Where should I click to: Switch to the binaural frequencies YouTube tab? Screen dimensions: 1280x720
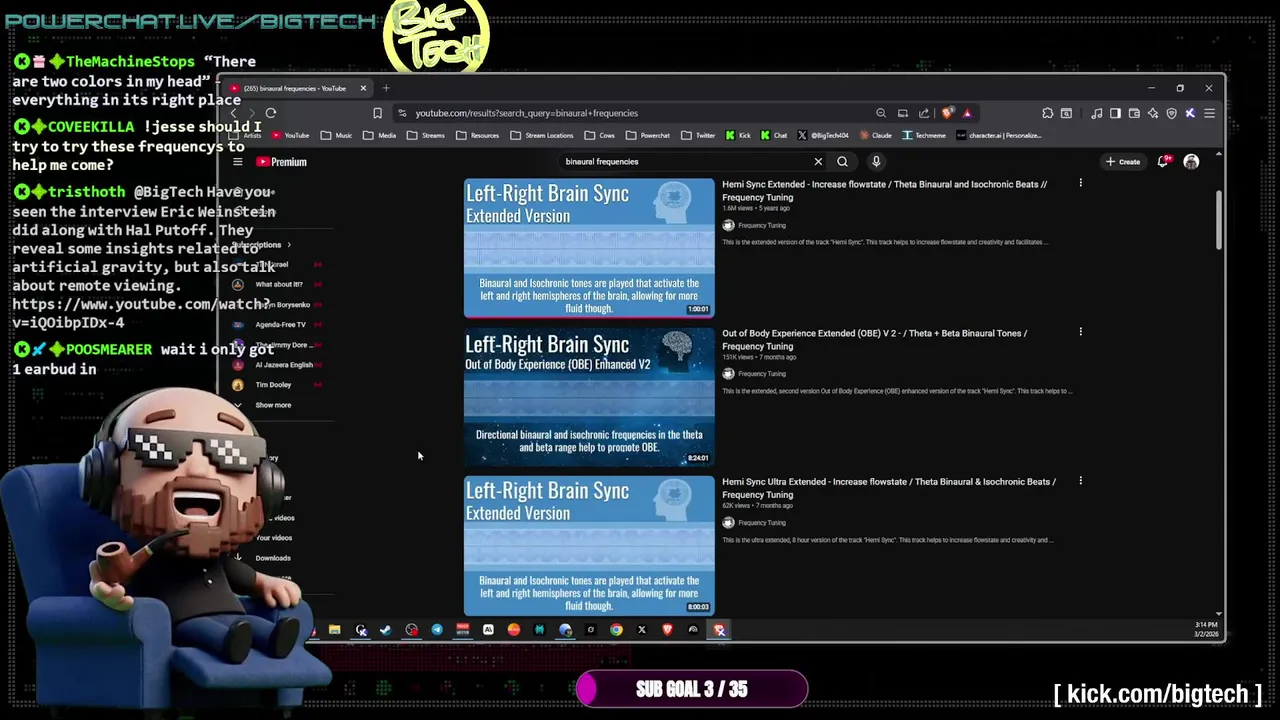click(295, 88)
